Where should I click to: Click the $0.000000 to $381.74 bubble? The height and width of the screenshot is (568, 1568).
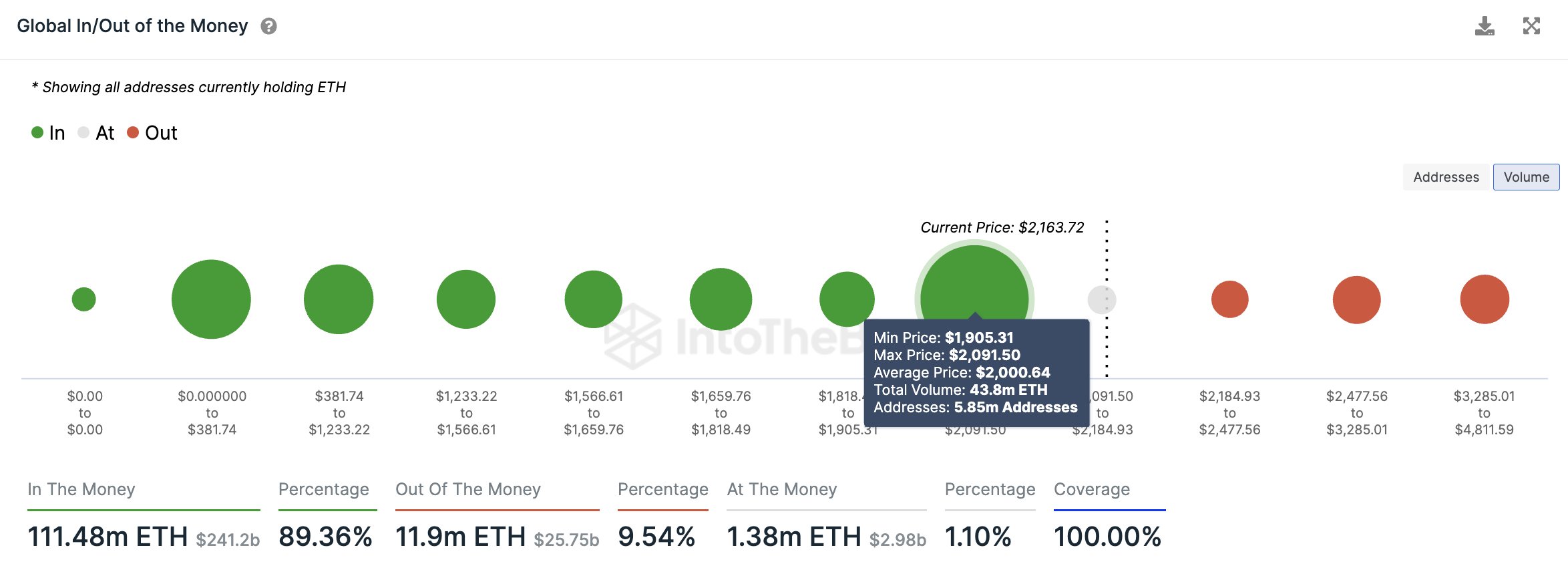tap(211, 299)
